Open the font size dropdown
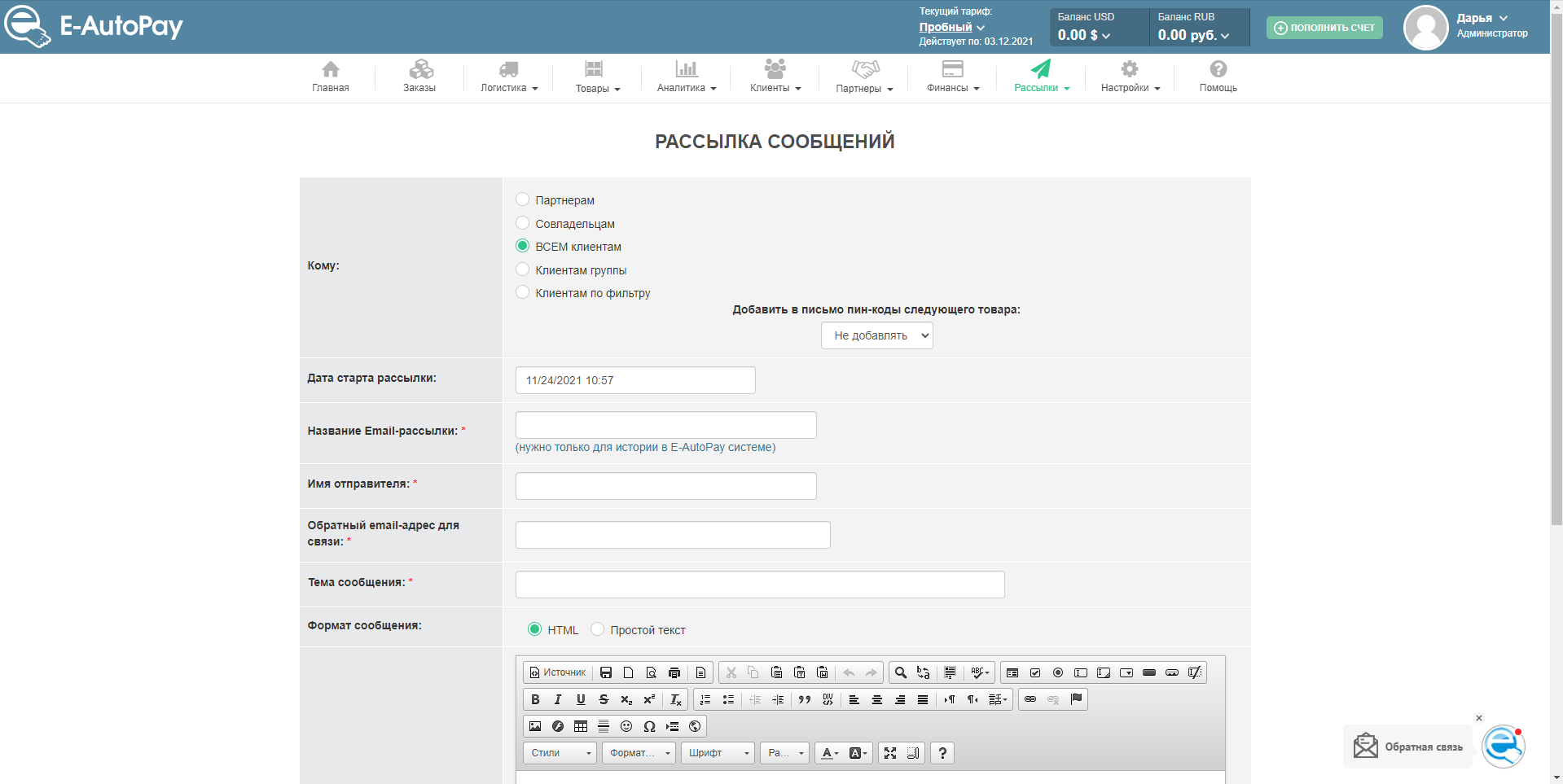The image size is (1563, 784). [x=784, y=753]
